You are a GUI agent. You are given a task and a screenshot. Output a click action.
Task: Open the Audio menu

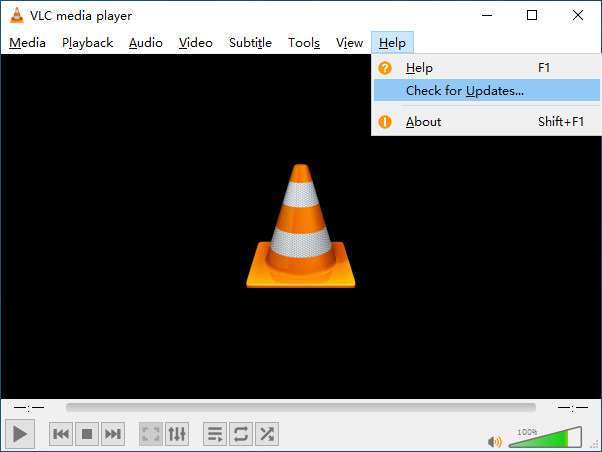(146, 43)
